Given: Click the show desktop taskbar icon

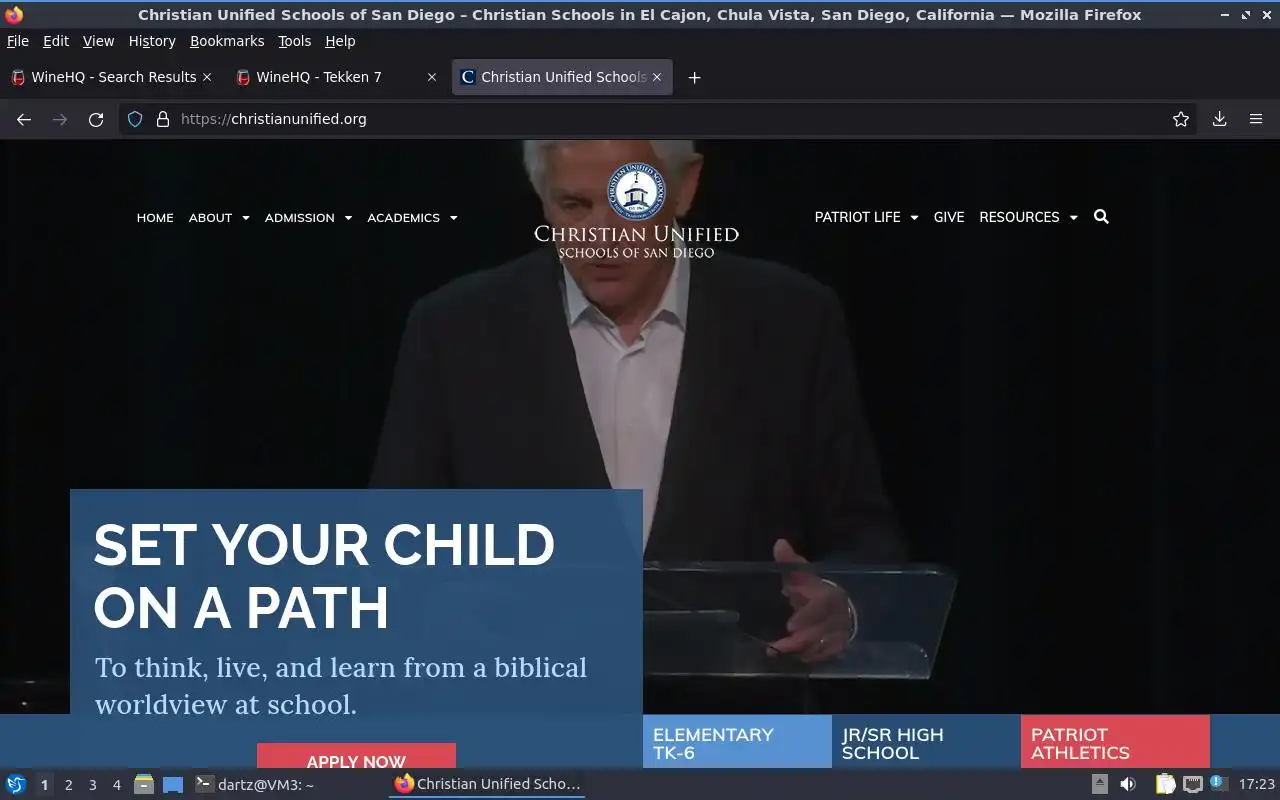Looking at the screenshot, I should tap(173, 784).
